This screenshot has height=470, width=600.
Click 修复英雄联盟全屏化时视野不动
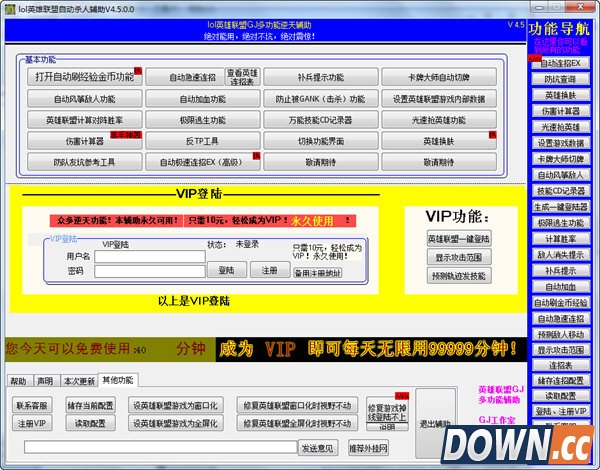tap(297, 423)
